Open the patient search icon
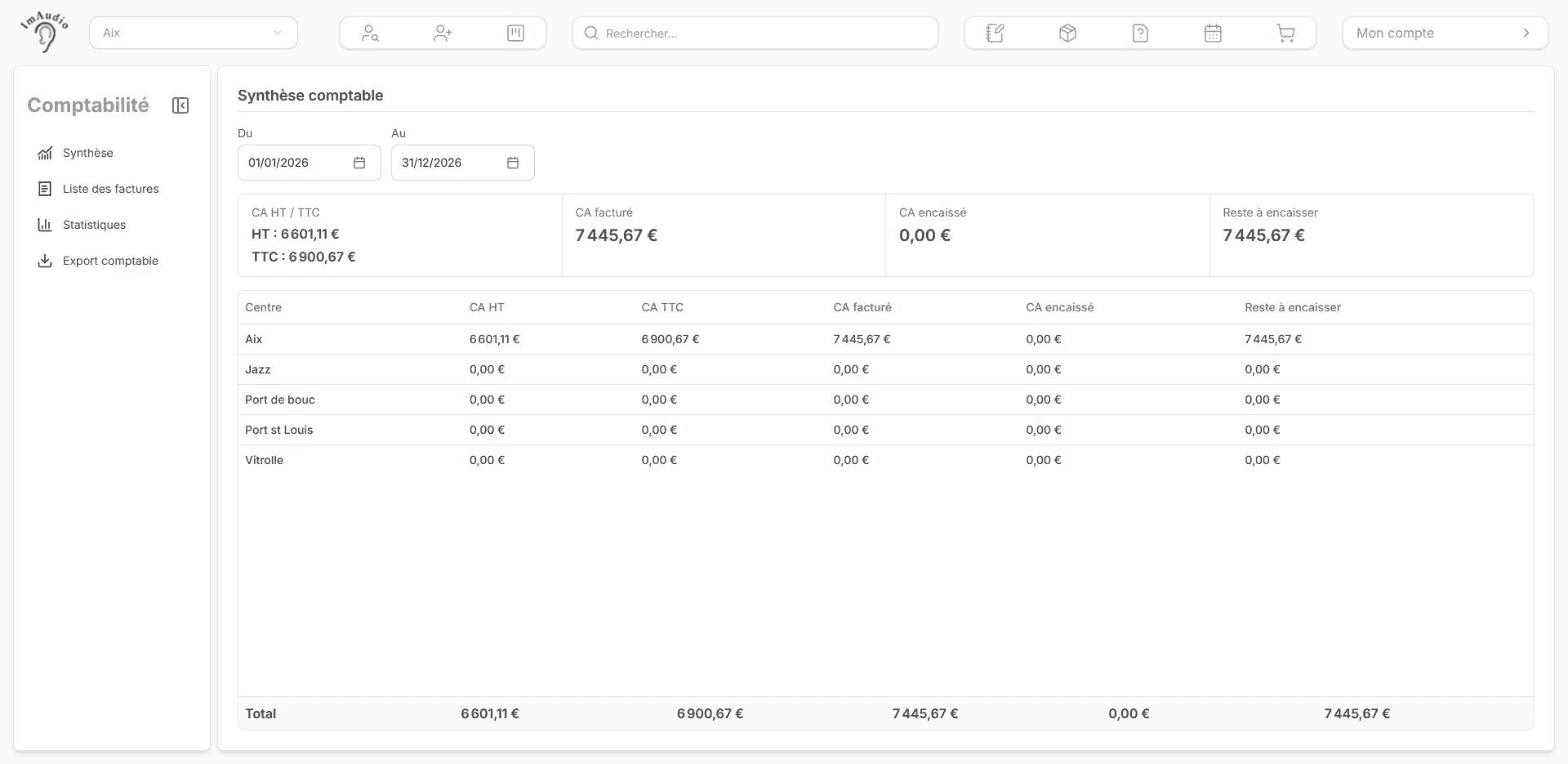This screenshot has height=764, width=1568. point(370,33)
